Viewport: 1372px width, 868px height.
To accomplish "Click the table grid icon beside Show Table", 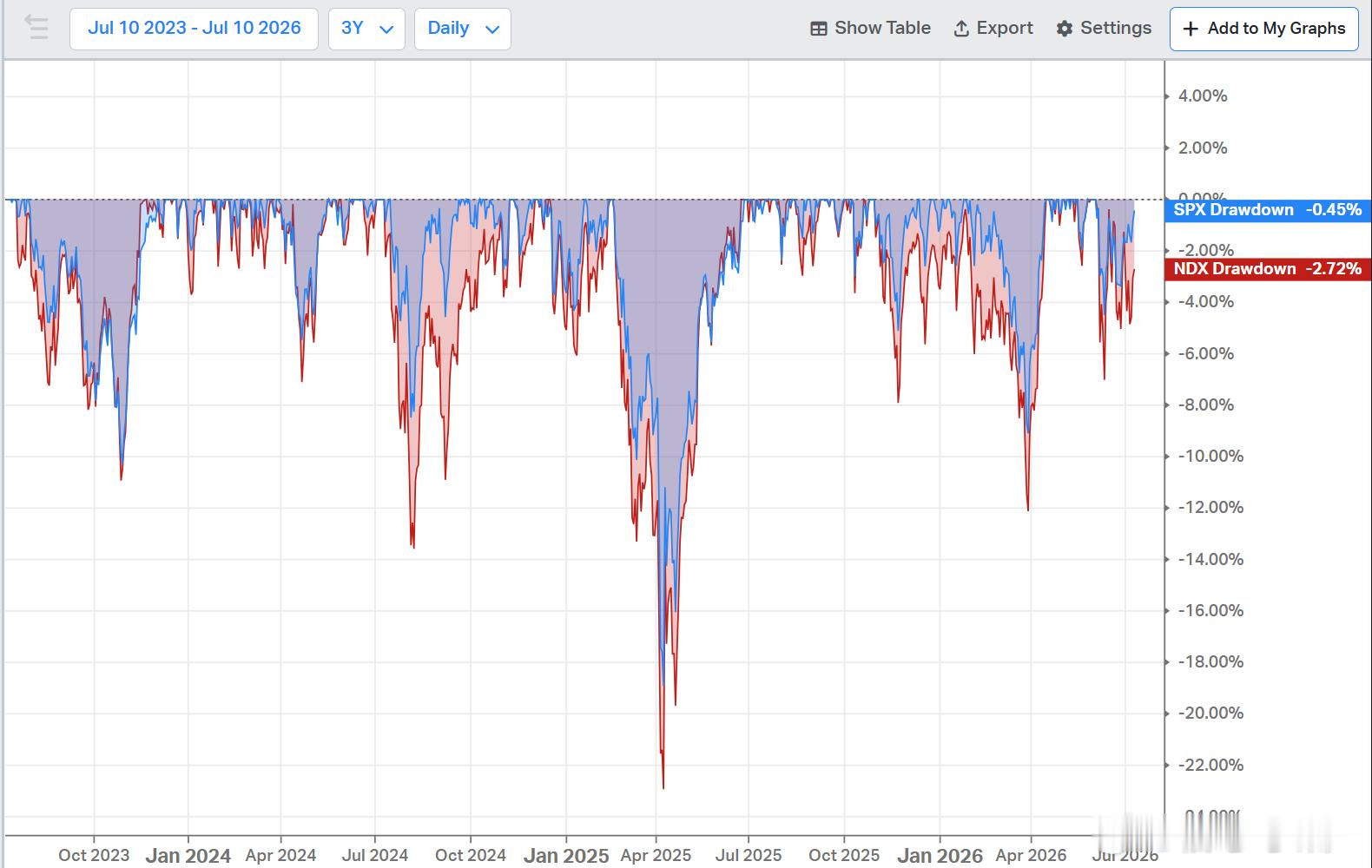I will [818, 29].
